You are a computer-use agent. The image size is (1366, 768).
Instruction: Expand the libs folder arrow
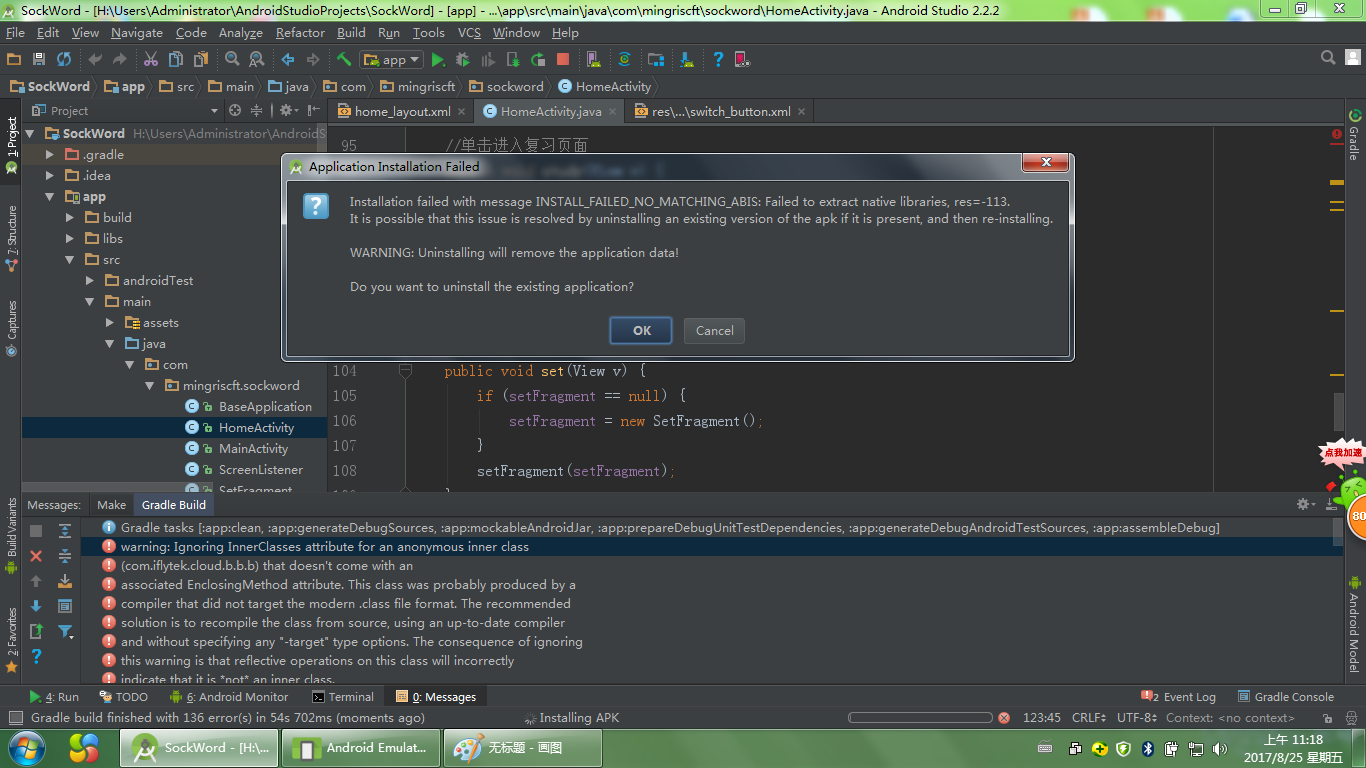70,239
